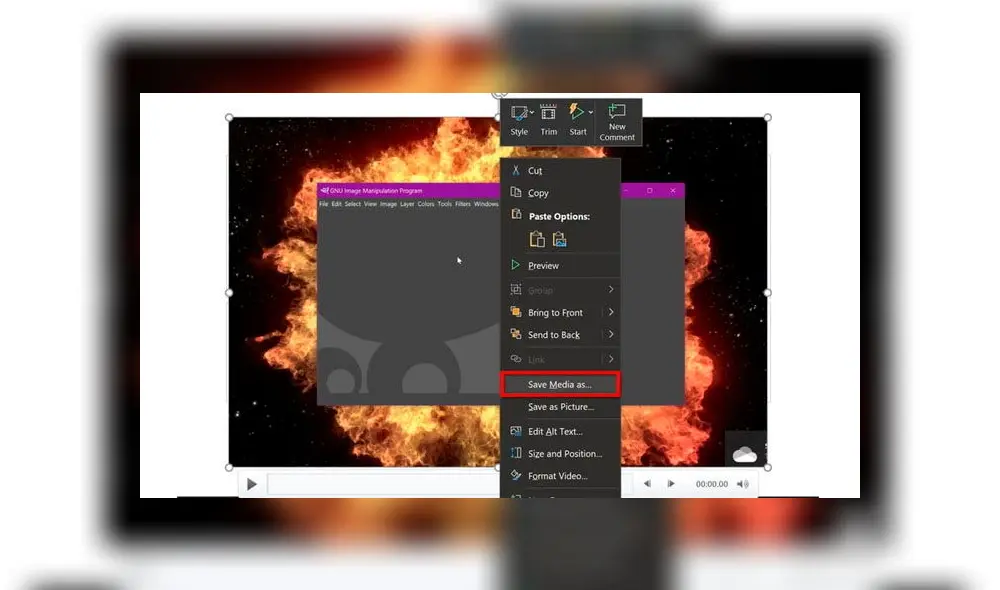This screenshot has width=1000, height=590.
Task: Select Save Media as from context menu
Action: (x=560, y=384)
